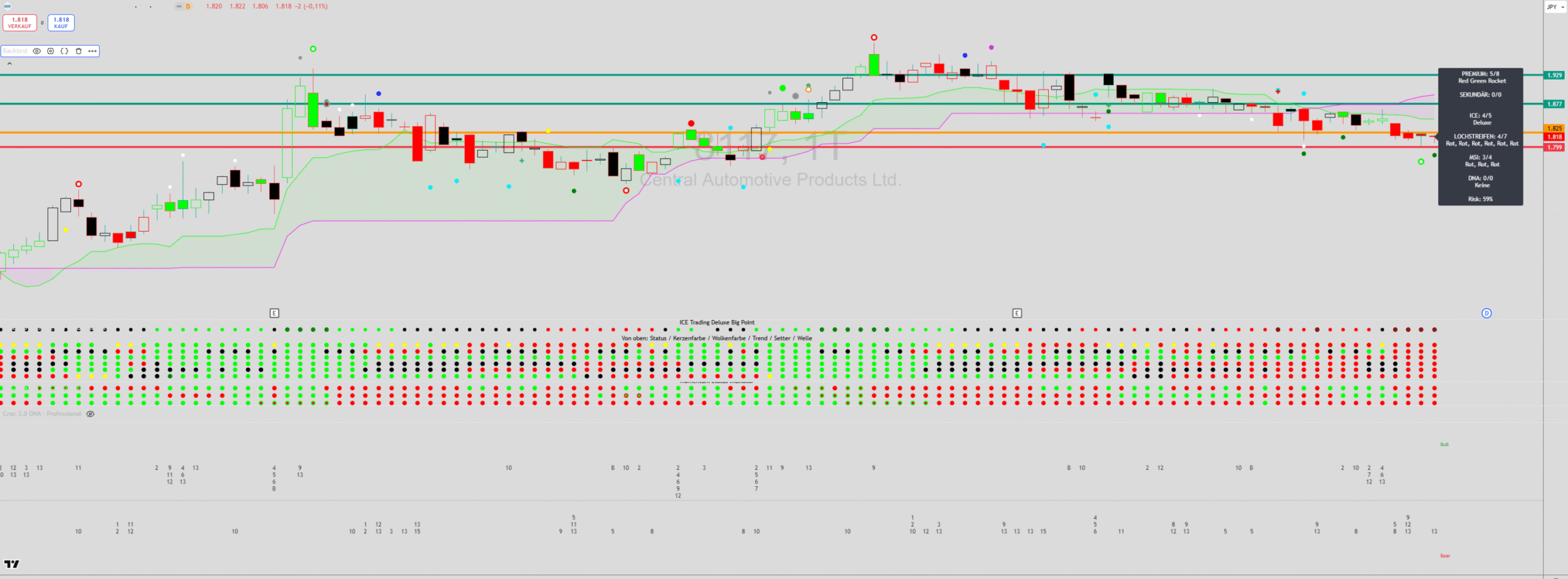Click the left earnings E marker

point(274,313)
